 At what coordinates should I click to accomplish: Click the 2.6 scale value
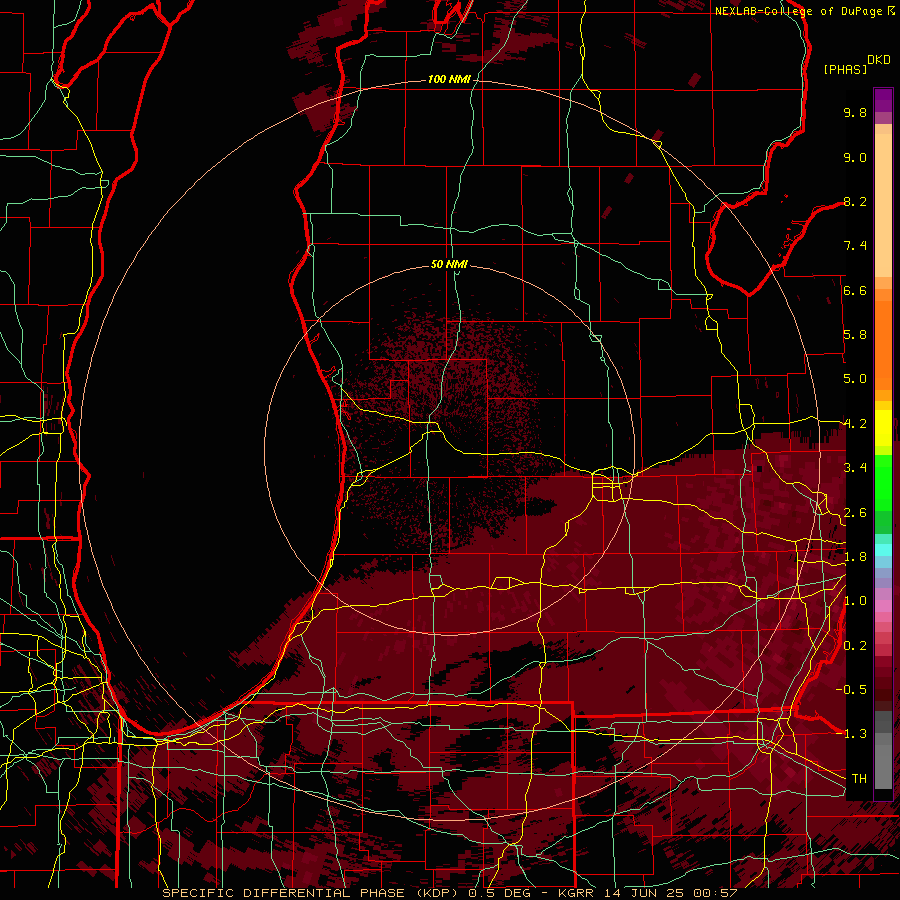[x=855, y=513]
